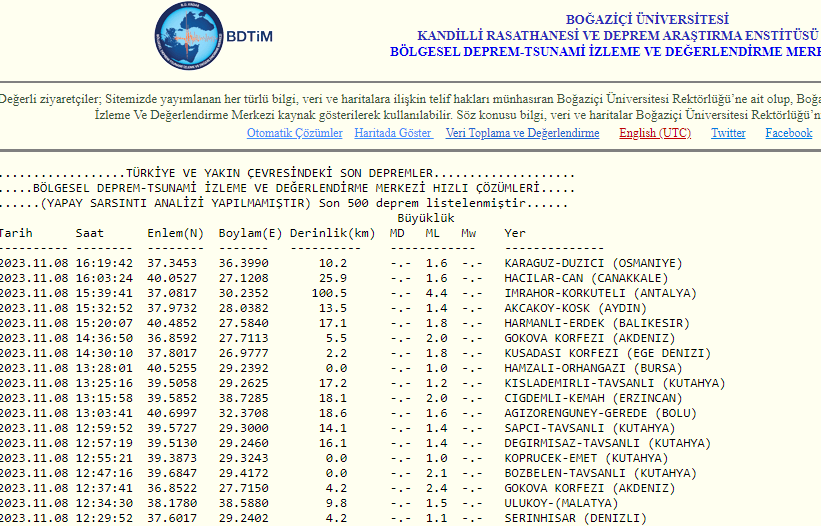Click the IMRAHOR-KORKUTELI (ANTALYA) entry

pyautogui.click(x=601, y=293)
